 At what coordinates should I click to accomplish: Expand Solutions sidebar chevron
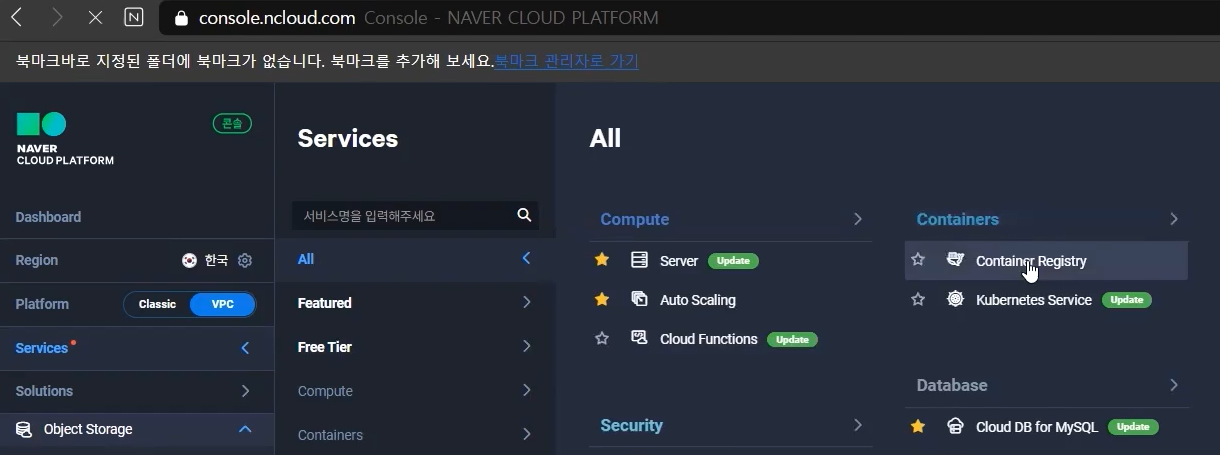pyautogui.click(x=245, y=391)
